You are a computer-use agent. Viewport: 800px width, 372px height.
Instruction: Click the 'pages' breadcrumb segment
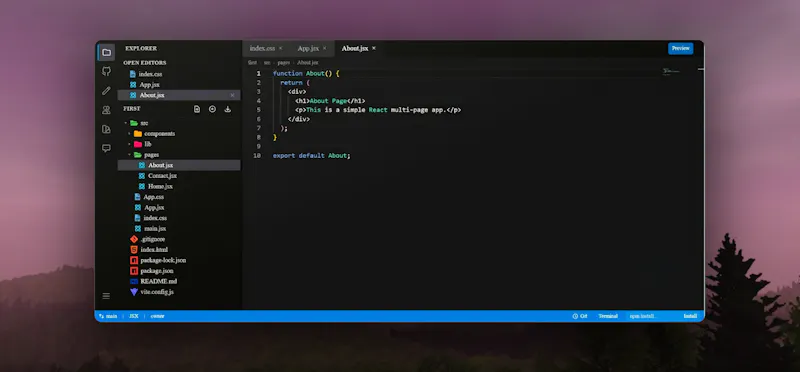284,63
